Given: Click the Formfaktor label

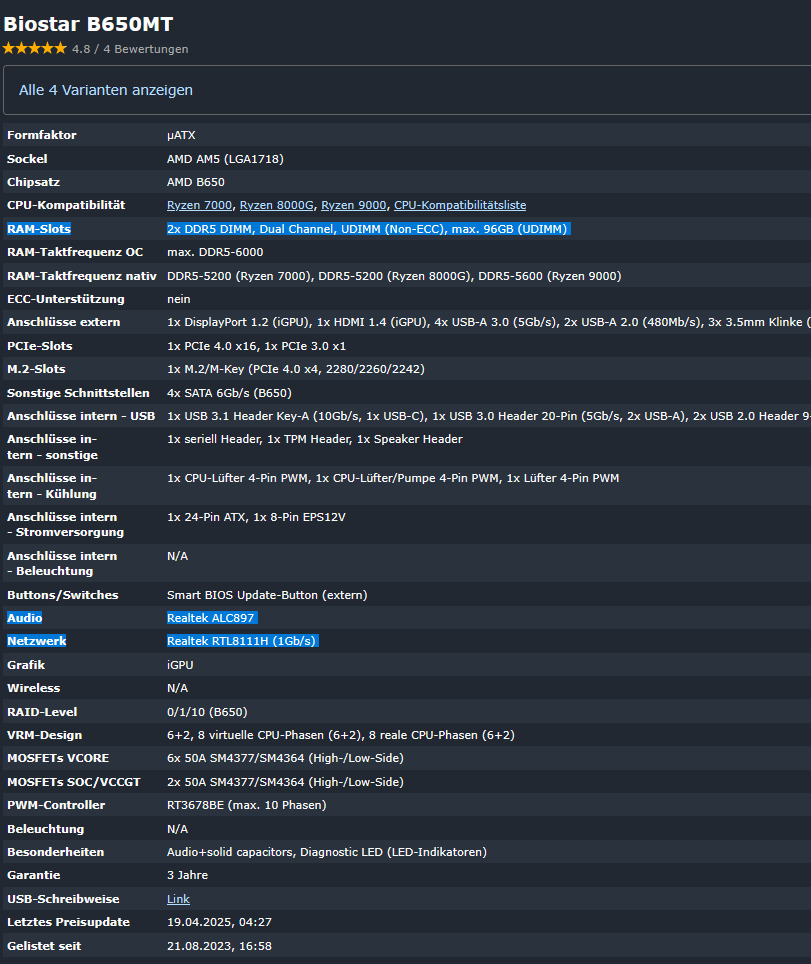Looking at the screenshot, I should point(42,135).
